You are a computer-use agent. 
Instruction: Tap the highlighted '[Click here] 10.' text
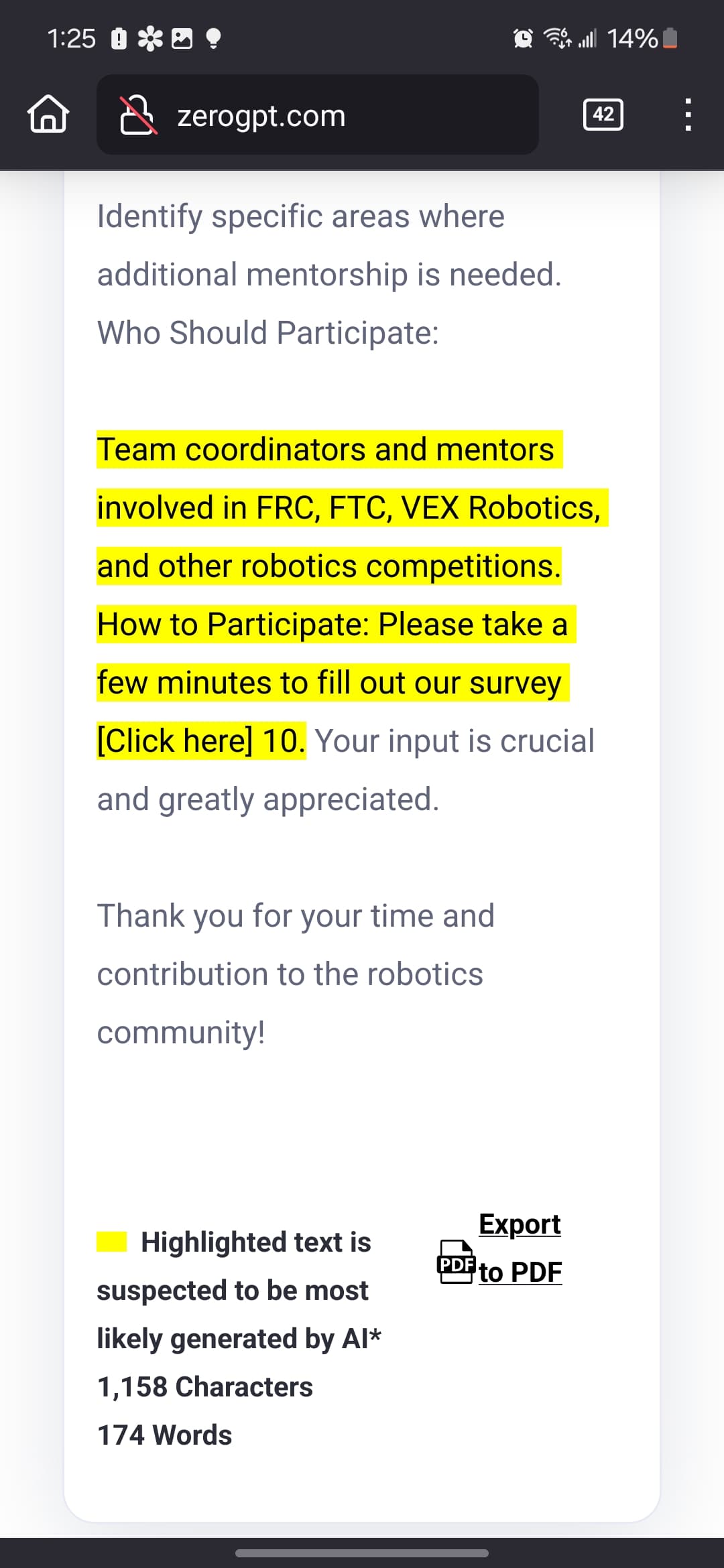[201, 740]
